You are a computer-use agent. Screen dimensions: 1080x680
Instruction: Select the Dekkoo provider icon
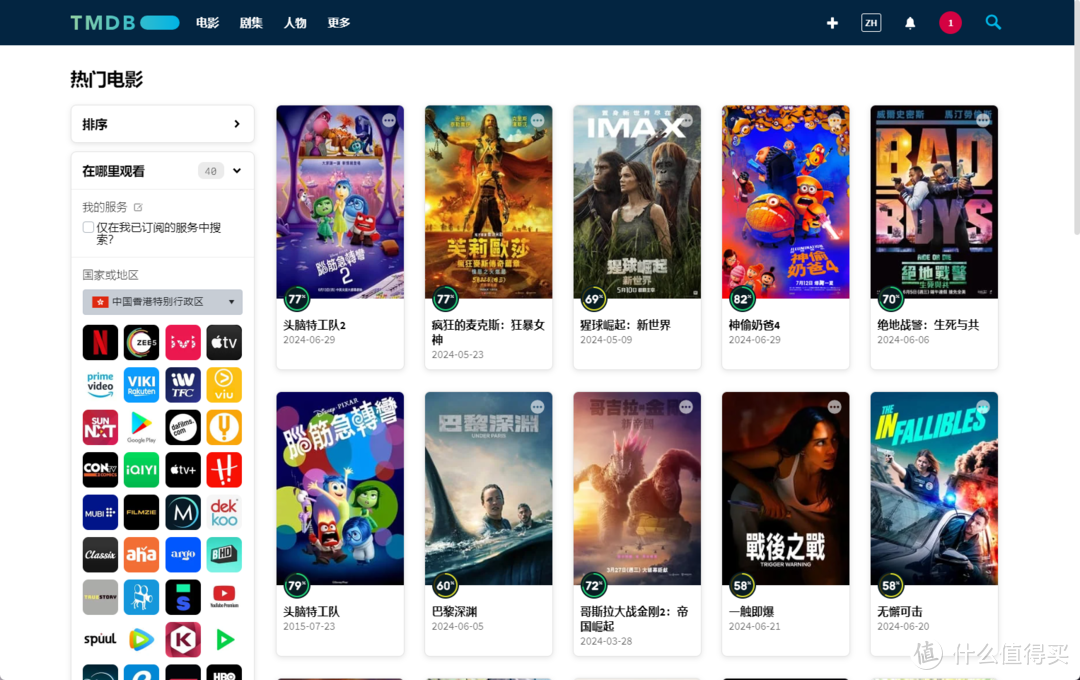click(x=225, y=513)
